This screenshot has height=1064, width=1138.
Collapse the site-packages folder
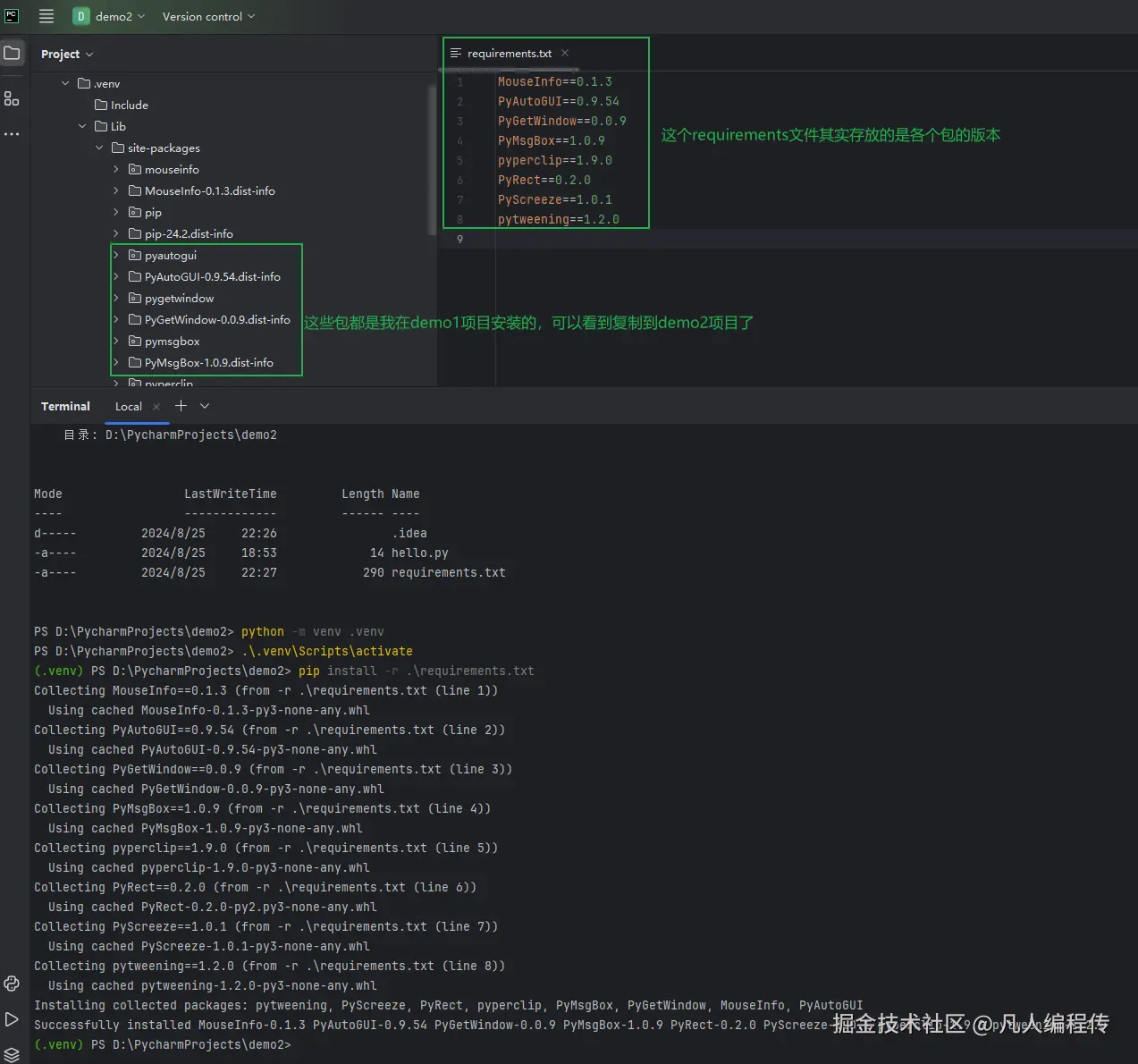tap(99, 148)
